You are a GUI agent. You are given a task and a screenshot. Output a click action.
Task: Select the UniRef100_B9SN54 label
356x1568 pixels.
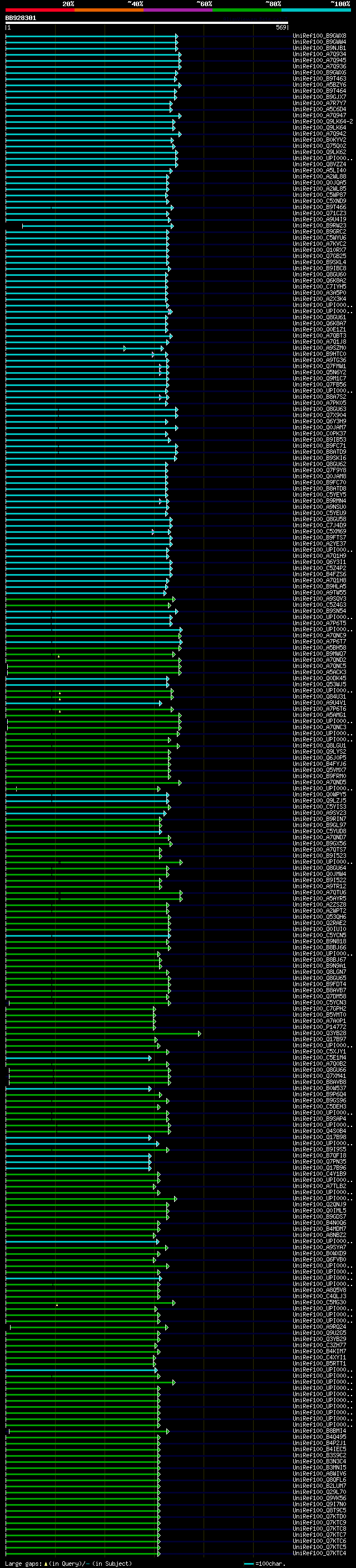[319, 611]
